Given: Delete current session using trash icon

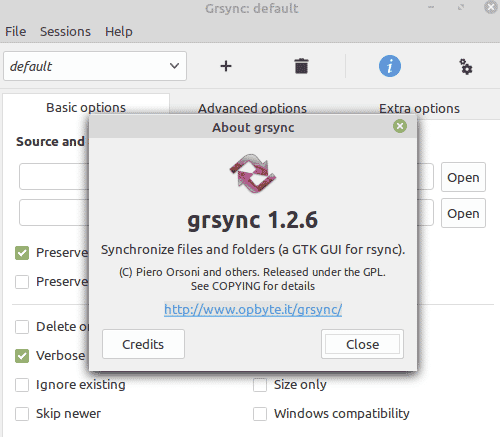Looking at the screenshot, I should coord(301,66).
